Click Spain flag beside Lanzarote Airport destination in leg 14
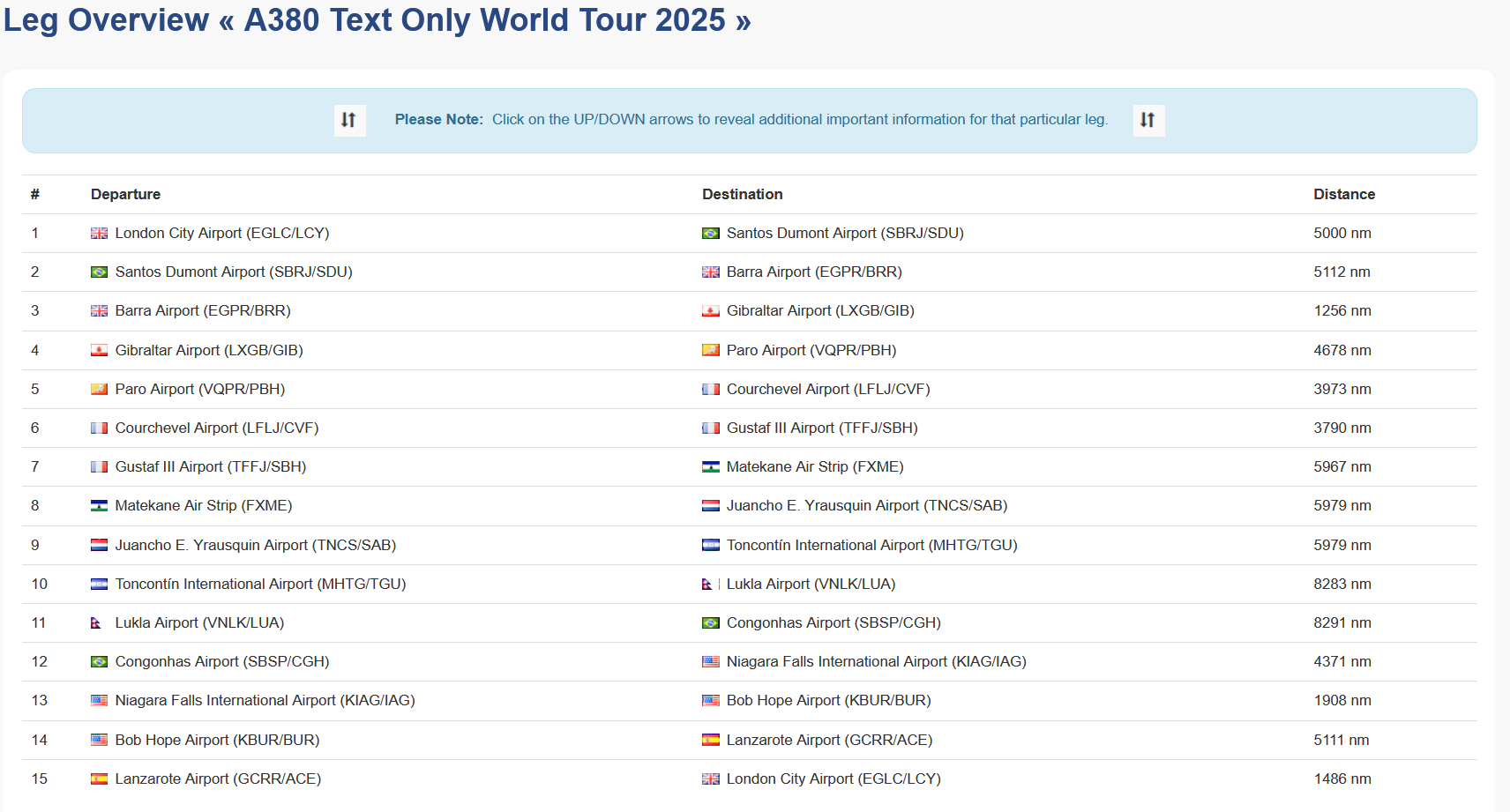 (x=711, y=741)
